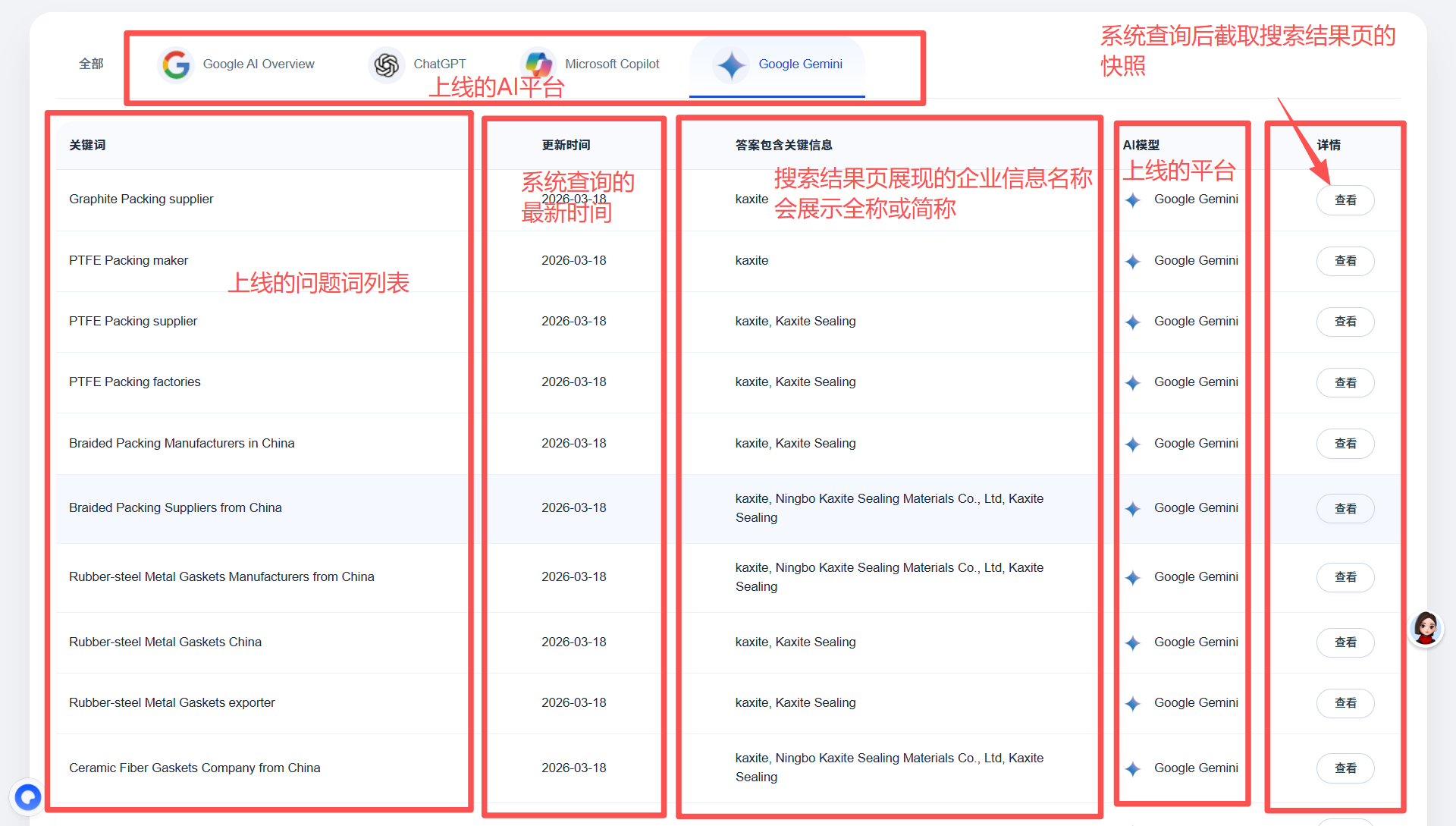Click the 关键词 column header
1456x826 pixels.
[x=87, y=145]
